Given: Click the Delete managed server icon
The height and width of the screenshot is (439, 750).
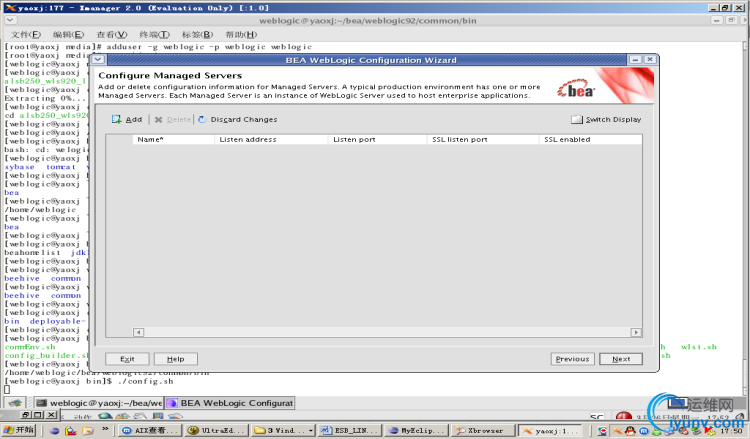Looking at the screenshot, I should 158,120.
